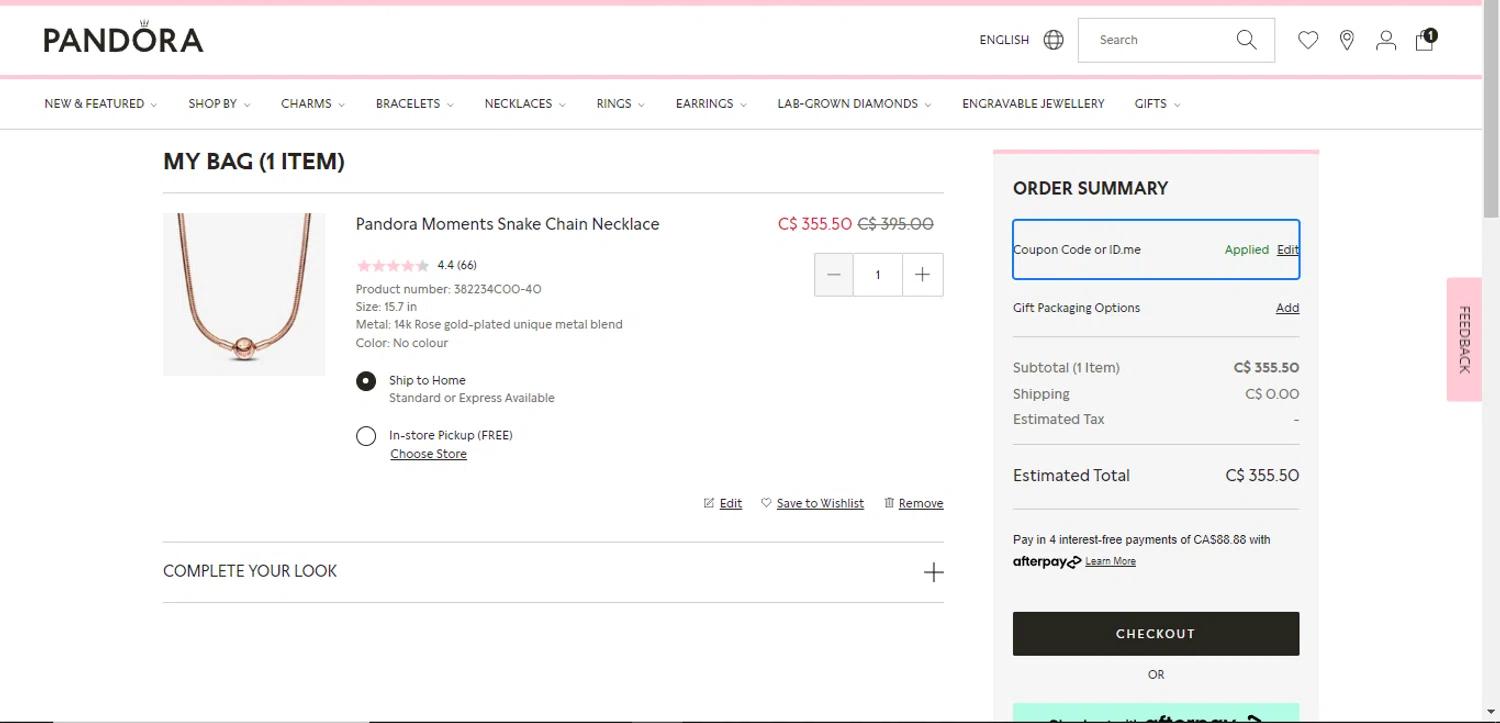Select In-store Pickup (FREE) radio button
The width and height of the screenshot is (1500, 723).
click(366, 436)
